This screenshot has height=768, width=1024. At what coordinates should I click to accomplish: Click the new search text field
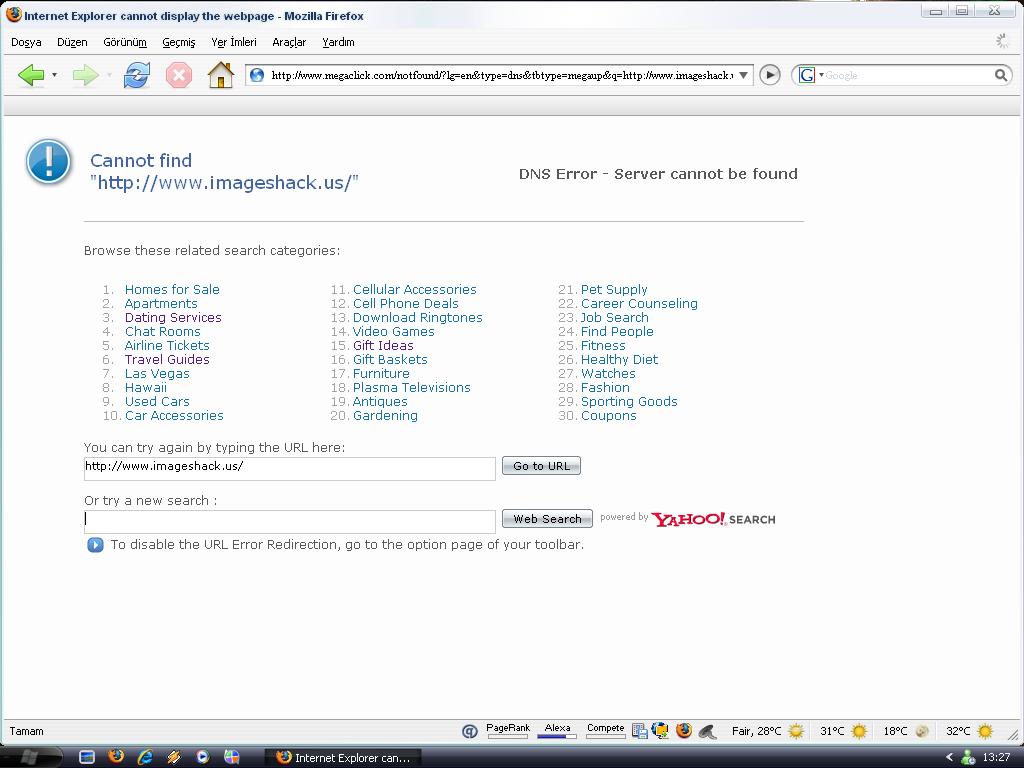coord(289,521)
